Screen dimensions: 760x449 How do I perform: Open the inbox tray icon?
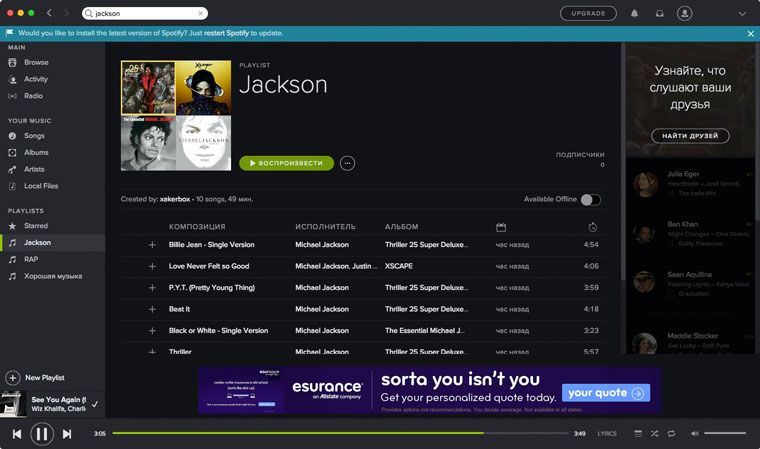(x=660, y=14)
